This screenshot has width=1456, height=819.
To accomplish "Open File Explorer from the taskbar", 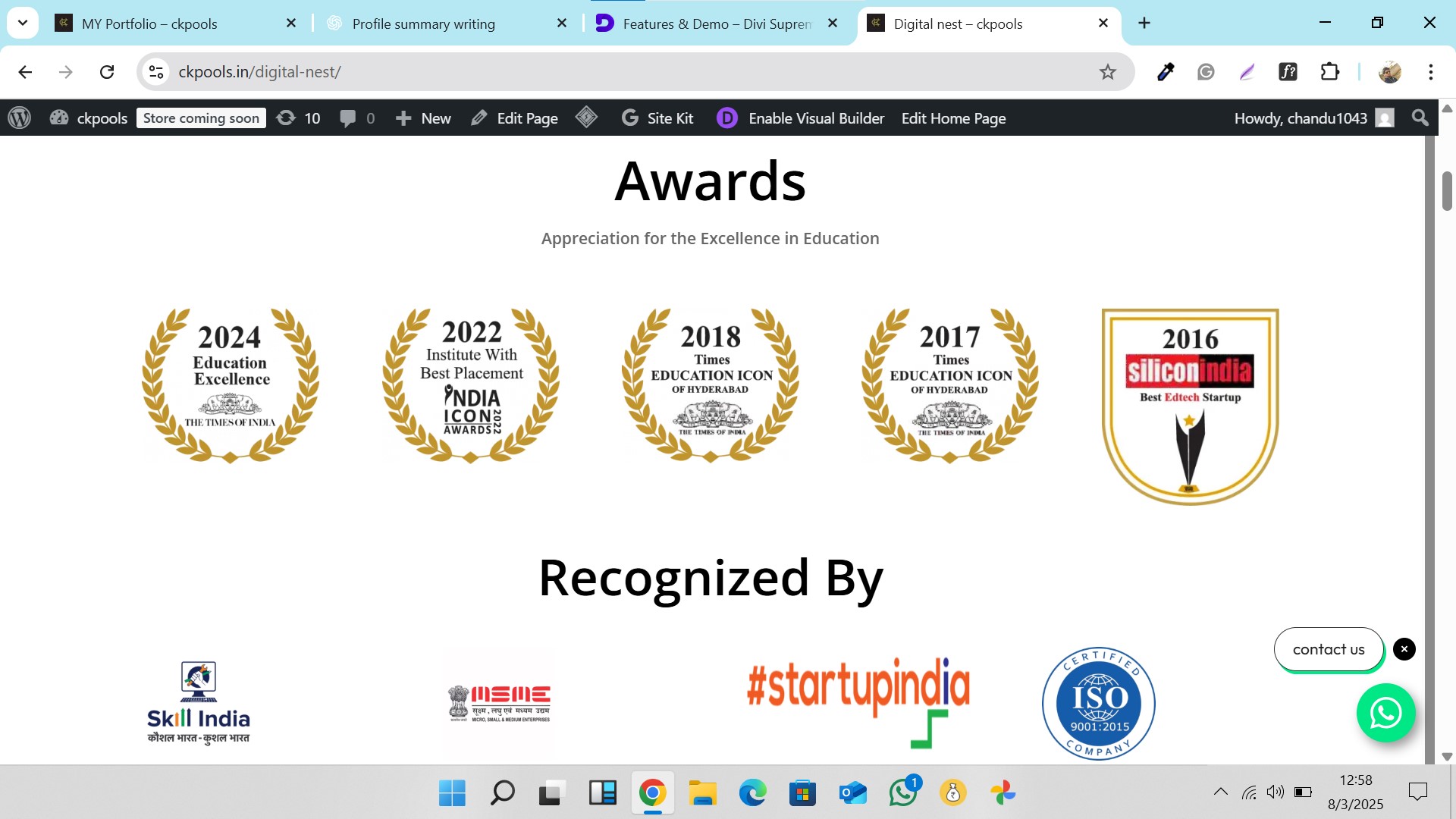I will 702,793.
